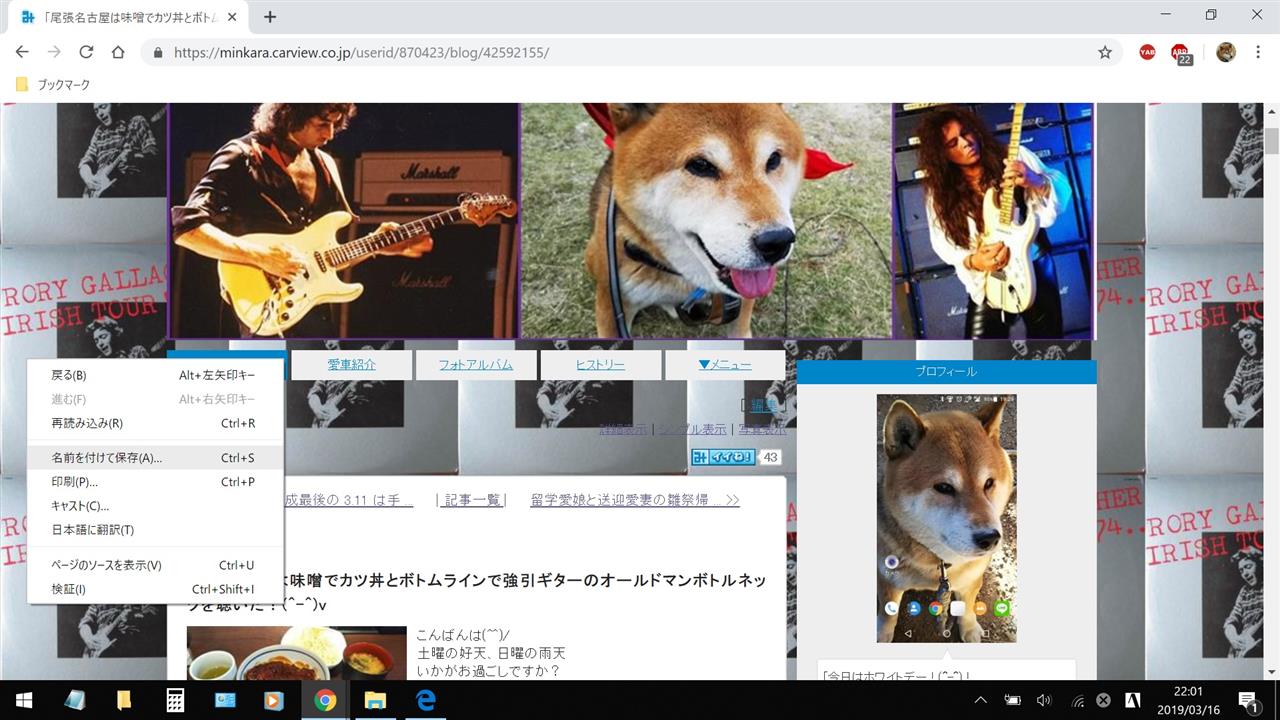Click the イイね like button
The image size is (1280, 720).
tap(723, 457)
